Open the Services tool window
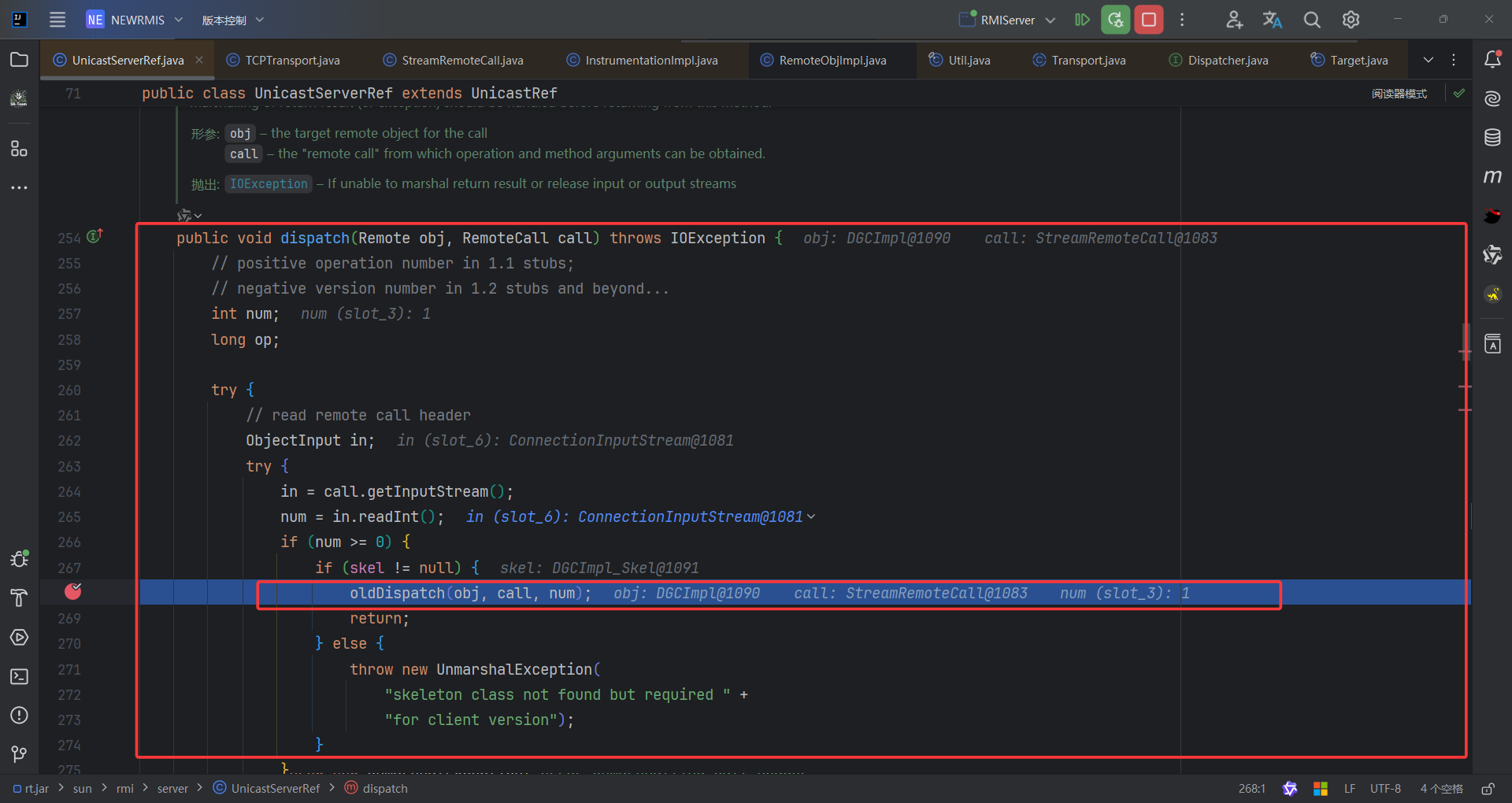Image resolution: width=1512 pixels, height=803 pixels. coord(20,637)
